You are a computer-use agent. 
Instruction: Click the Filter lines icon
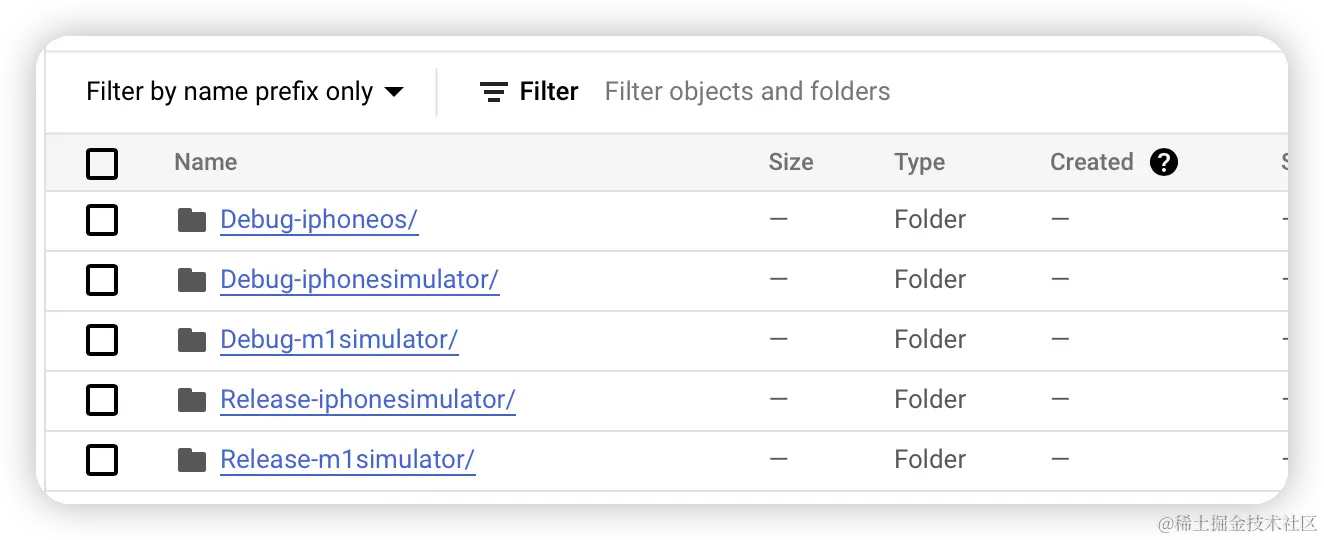click(x=494, y=92)
